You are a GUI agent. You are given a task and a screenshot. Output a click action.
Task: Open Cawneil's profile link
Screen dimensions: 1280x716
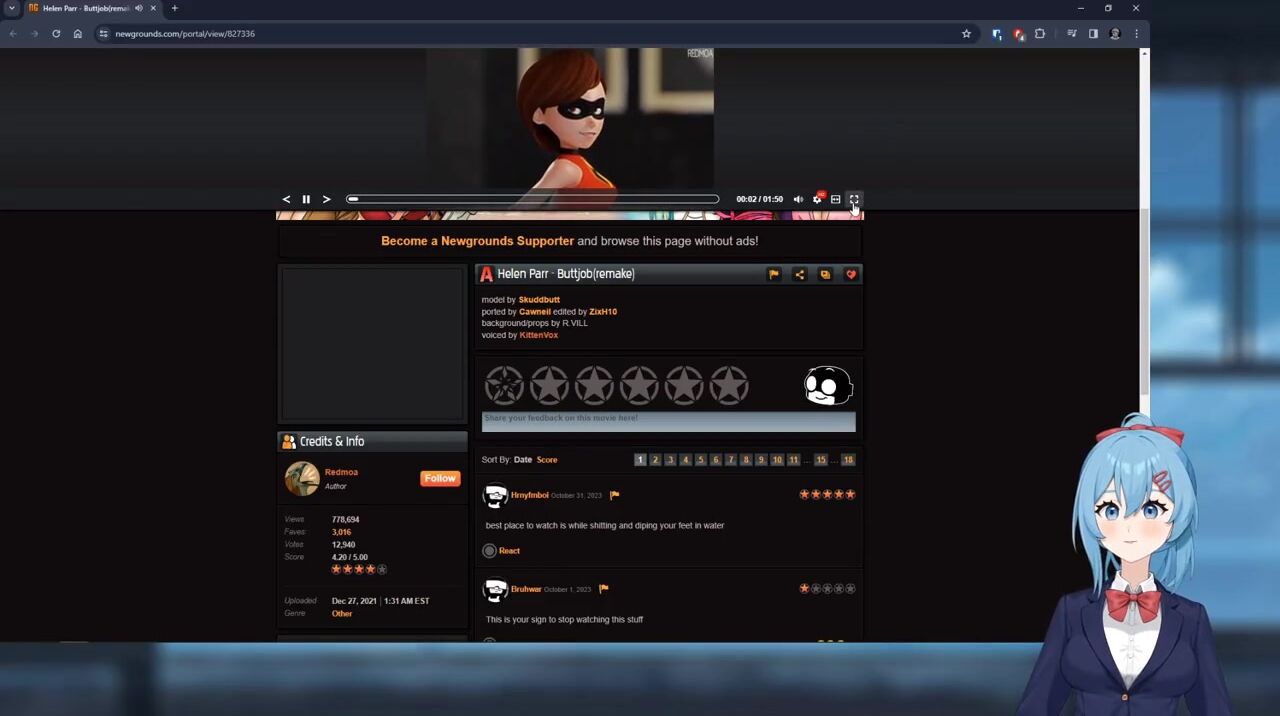(x=535, y=312)
